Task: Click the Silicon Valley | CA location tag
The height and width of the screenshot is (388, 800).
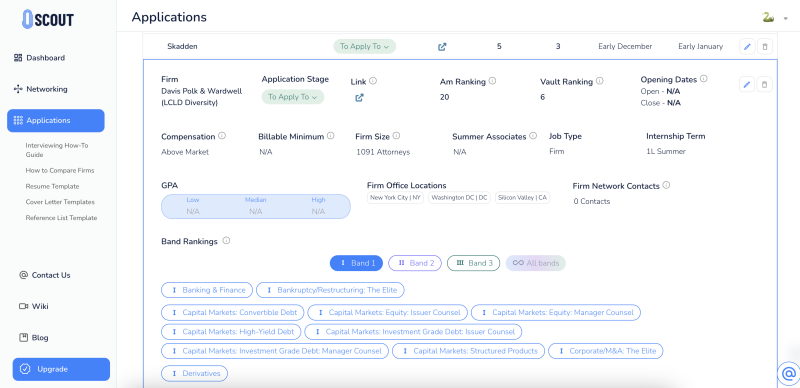Action: pos(522,198)
